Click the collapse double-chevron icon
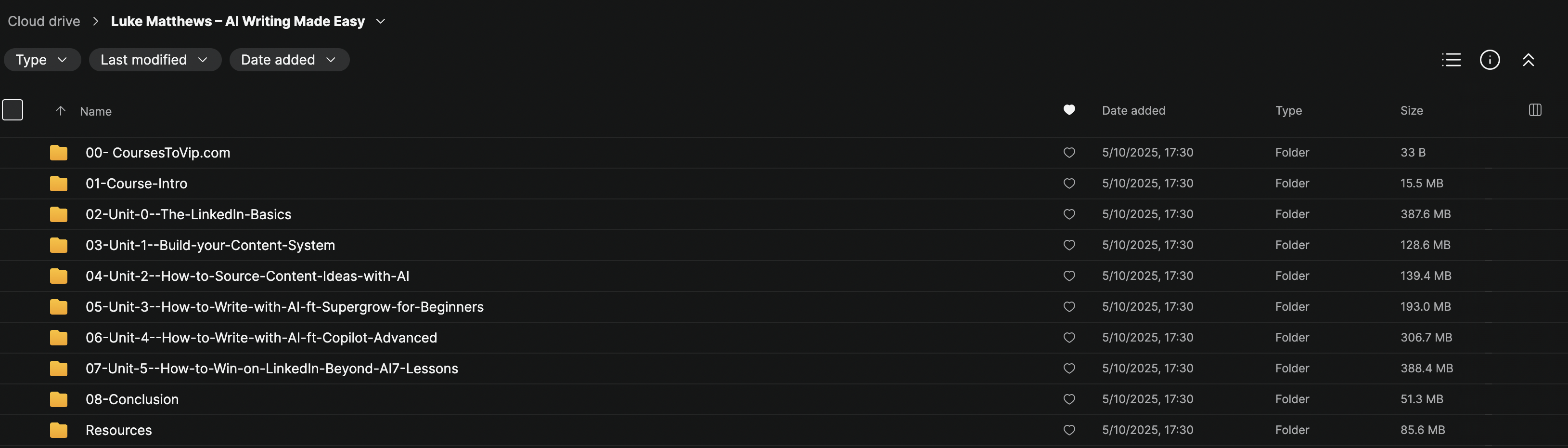 click(x=1528, y=60)
